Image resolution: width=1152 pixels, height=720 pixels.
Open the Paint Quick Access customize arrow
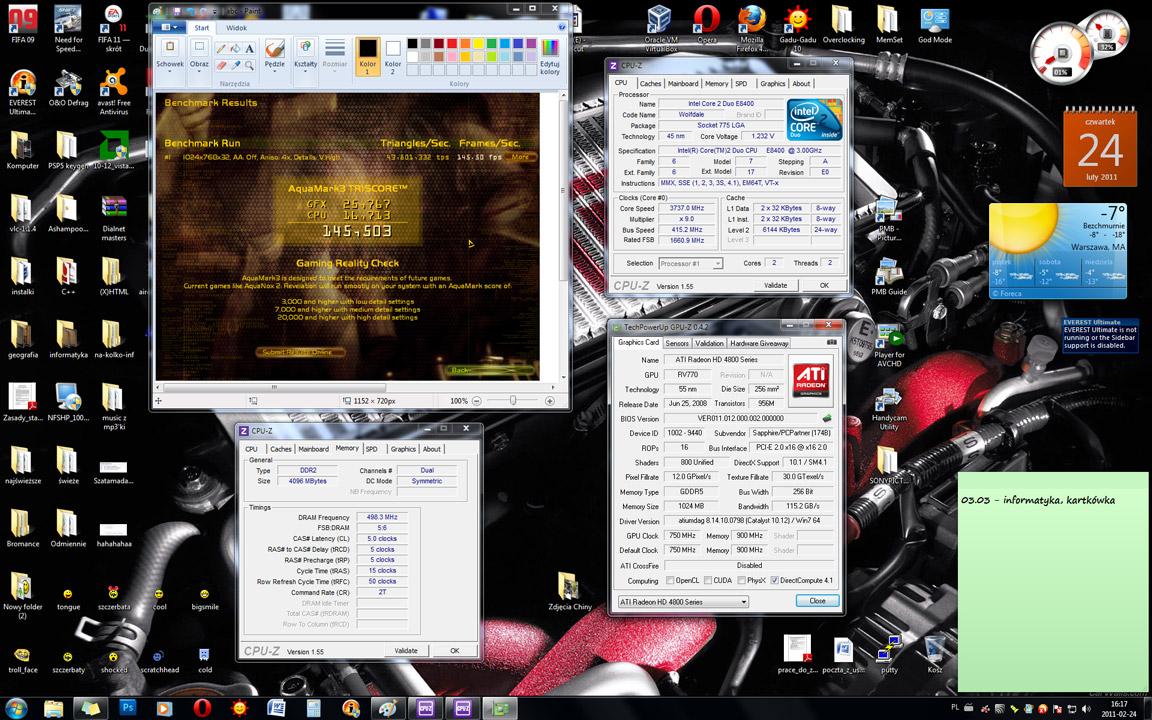[x=214, y=11]
